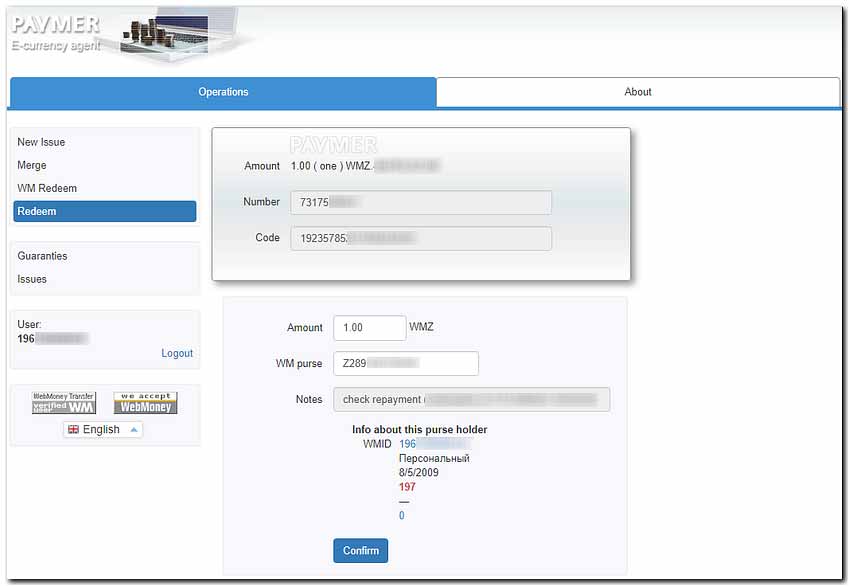Screen dimensions: 849x586
Task: Click the WebMoney Transfer verified badge
Action: [x=64, y=403]
